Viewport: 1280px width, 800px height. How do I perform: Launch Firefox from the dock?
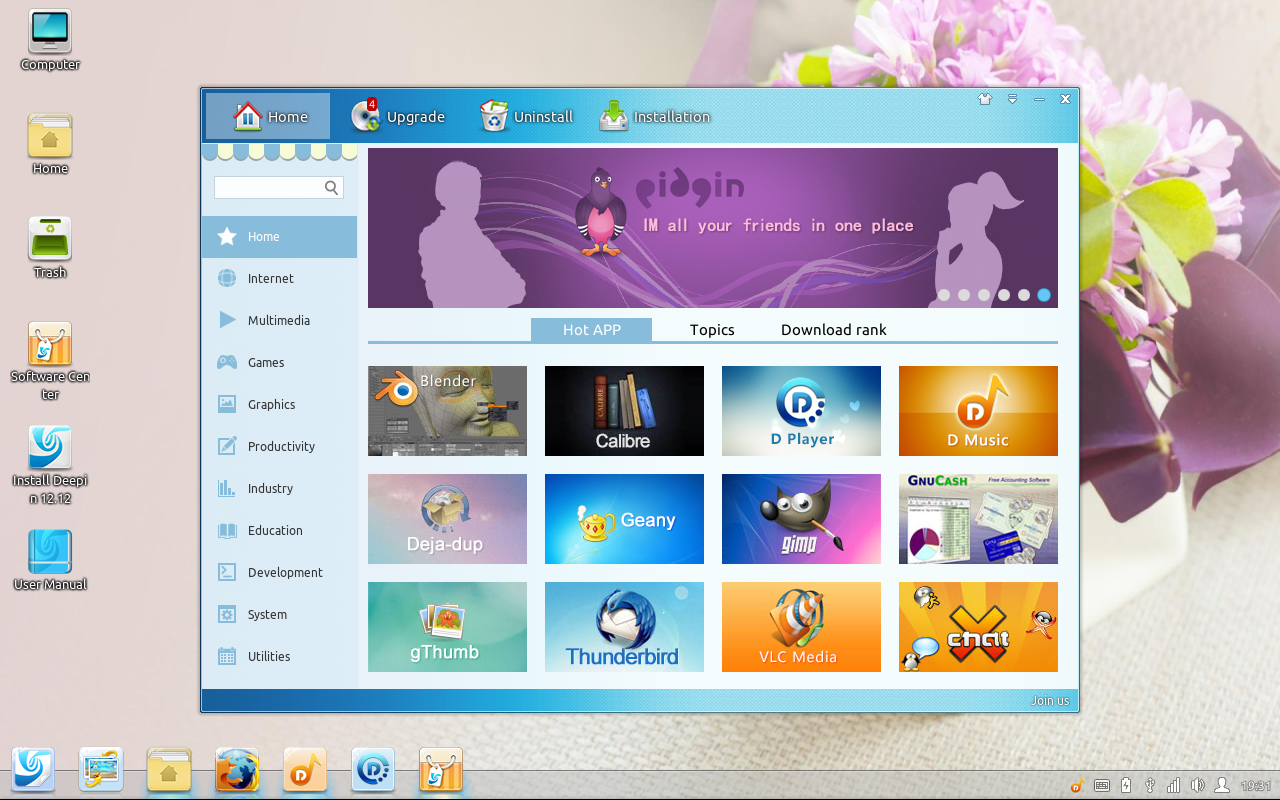pos(237,770)
